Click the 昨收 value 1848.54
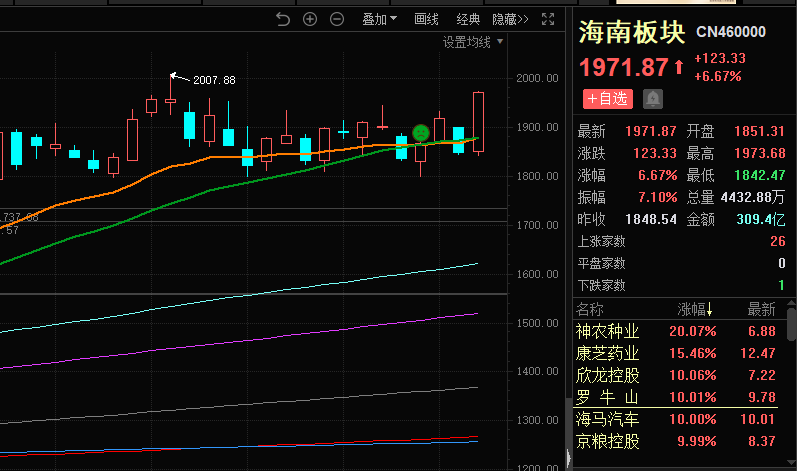 pos(651,219)
